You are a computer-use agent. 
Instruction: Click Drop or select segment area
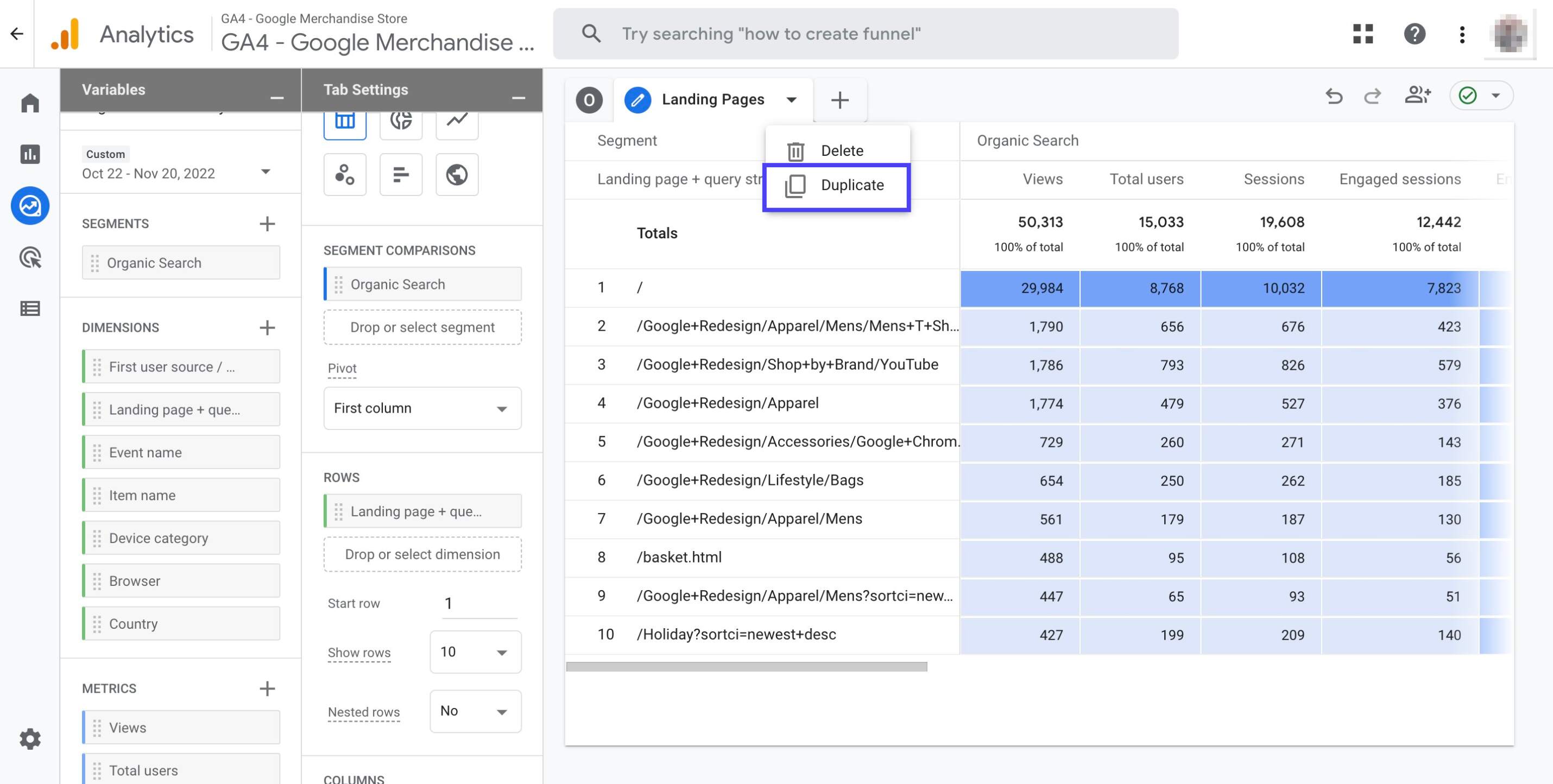click(422, 327)
